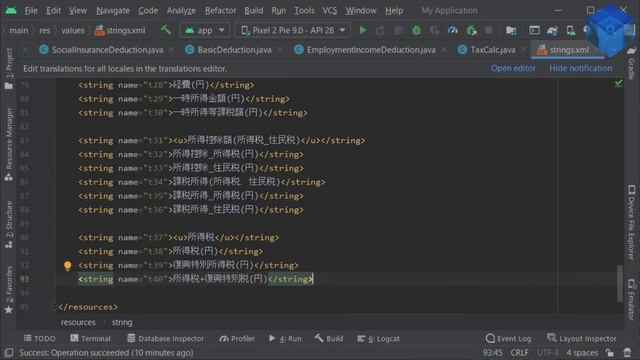Open the Favorites side panel
Image resolution: width=640 pixels, height=360 pixels.
click(x=9, y=289)
